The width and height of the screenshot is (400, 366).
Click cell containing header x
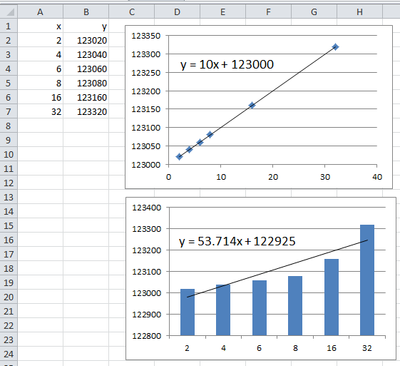click(x=40, y=26)
